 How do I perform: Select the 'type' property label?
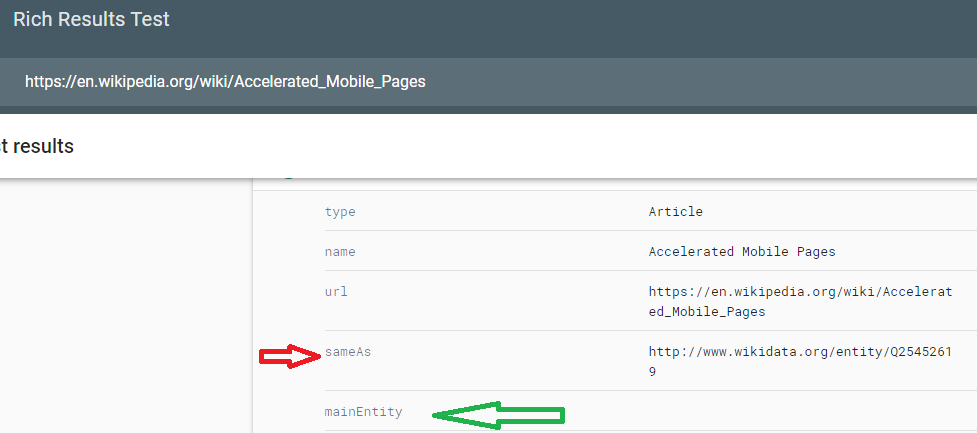[x=340, y=212]
